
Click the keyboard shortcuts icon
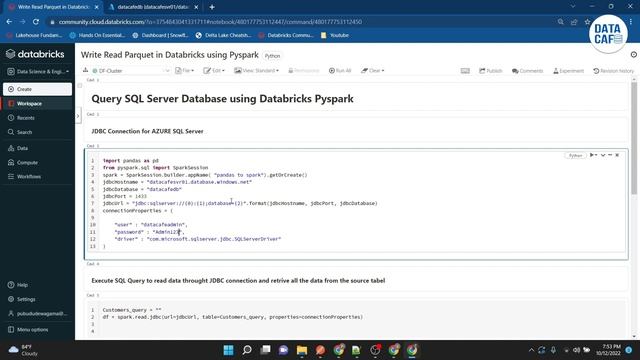(x=465, y=71)
